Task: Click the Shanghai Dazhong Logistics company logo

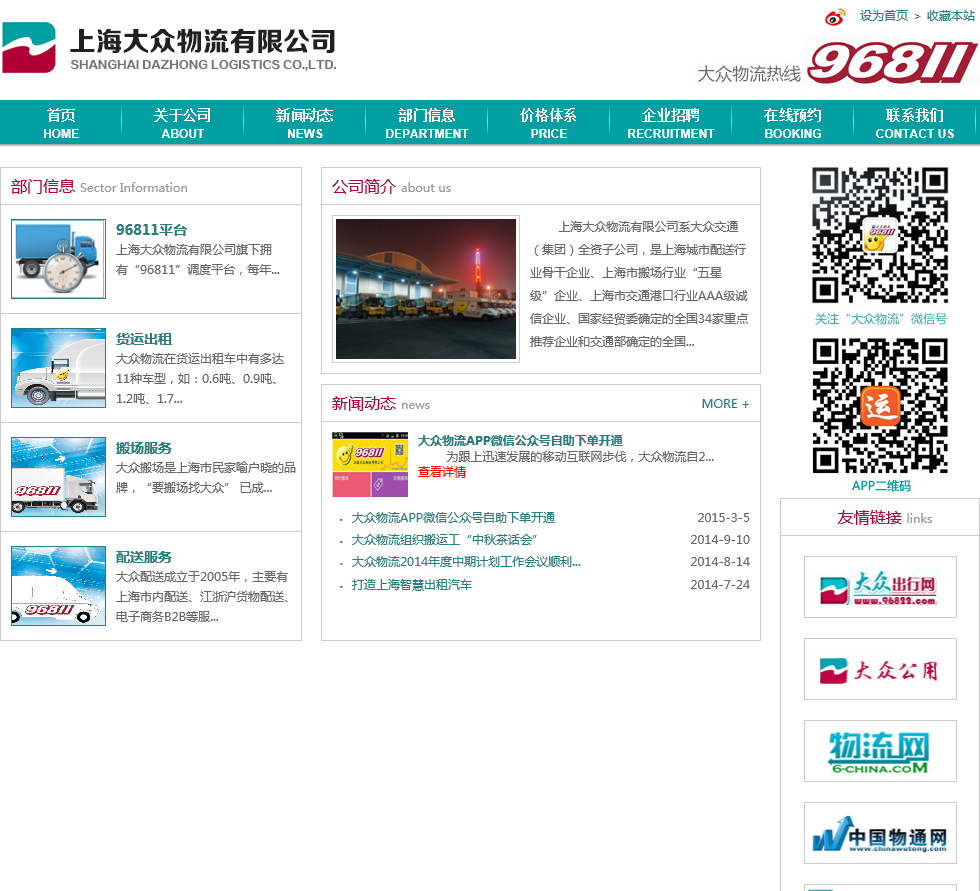Action: [x=169, y=48]
